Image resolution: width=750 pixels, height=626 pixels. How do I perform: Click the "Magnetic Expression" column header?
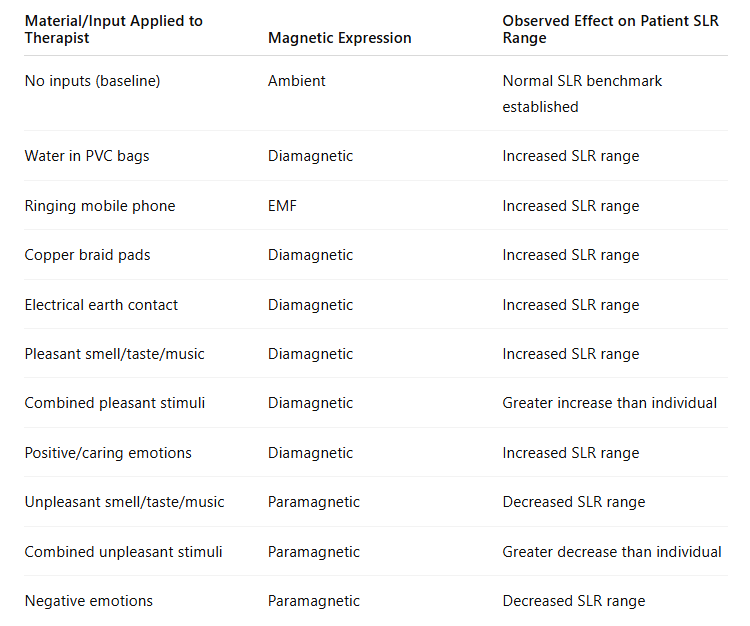339,38
